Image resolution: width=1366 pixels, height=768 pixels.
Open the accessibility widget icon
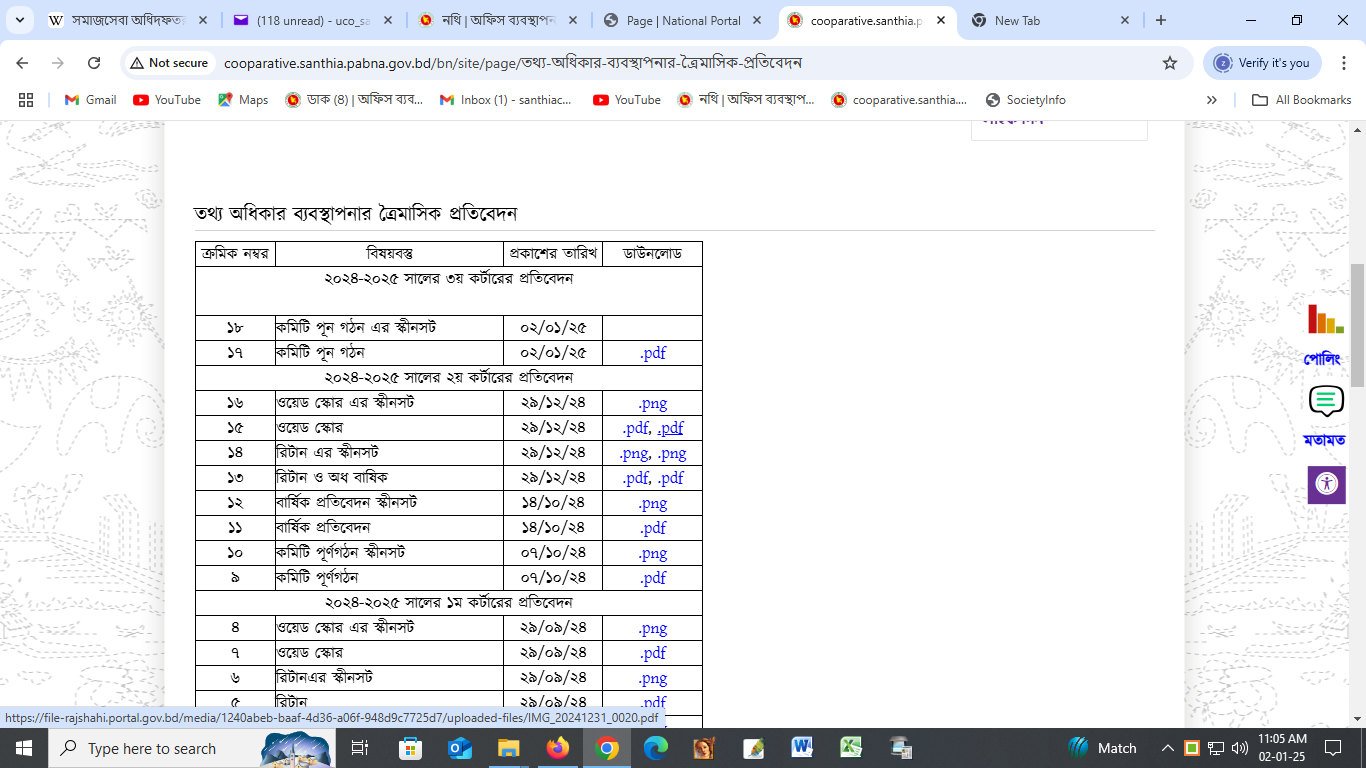(1326, 485)
